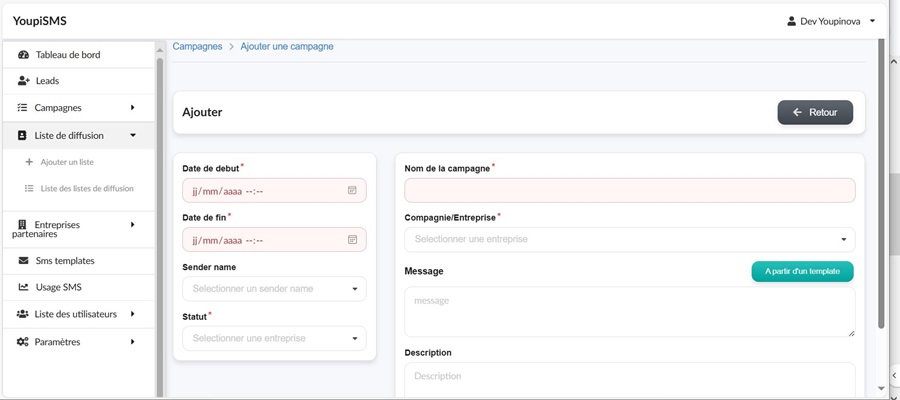Click the Tableau de bord gauge icon
The image size is (900, 400).
24,55
